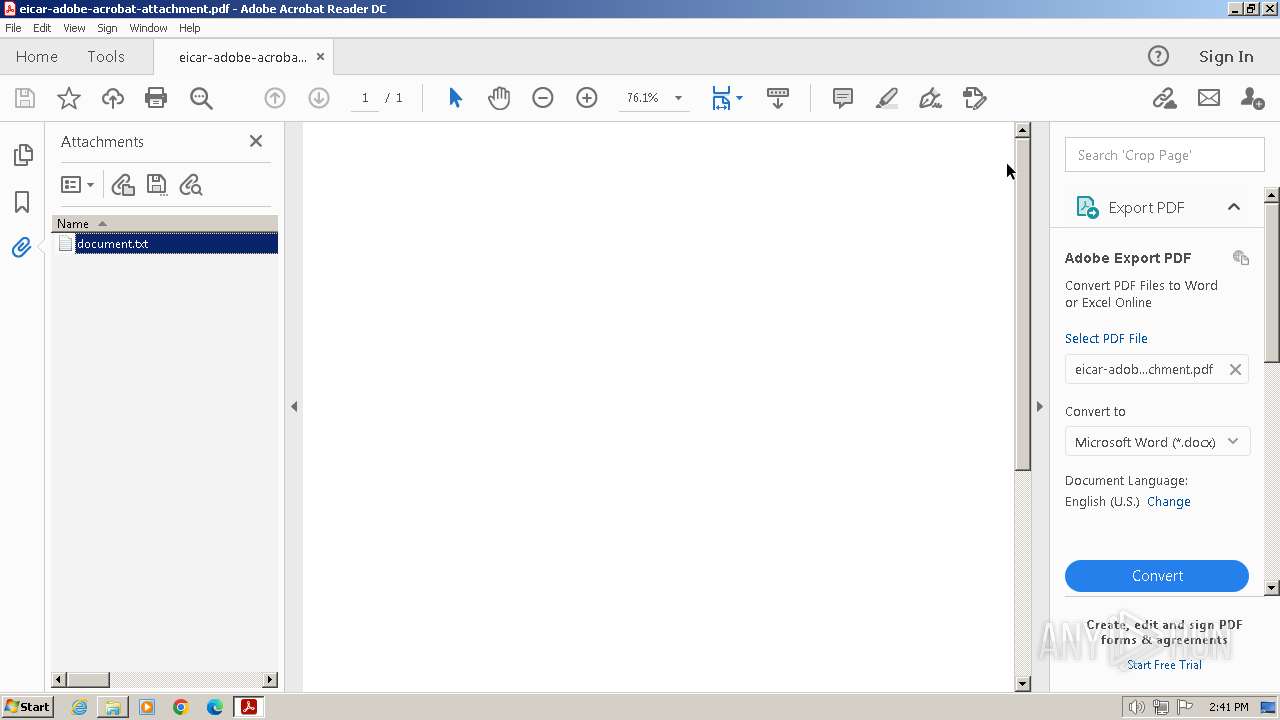The width and height of the screenshot is (1280, 720).
Task: Switch to Home tab
Action: point(37,57)
